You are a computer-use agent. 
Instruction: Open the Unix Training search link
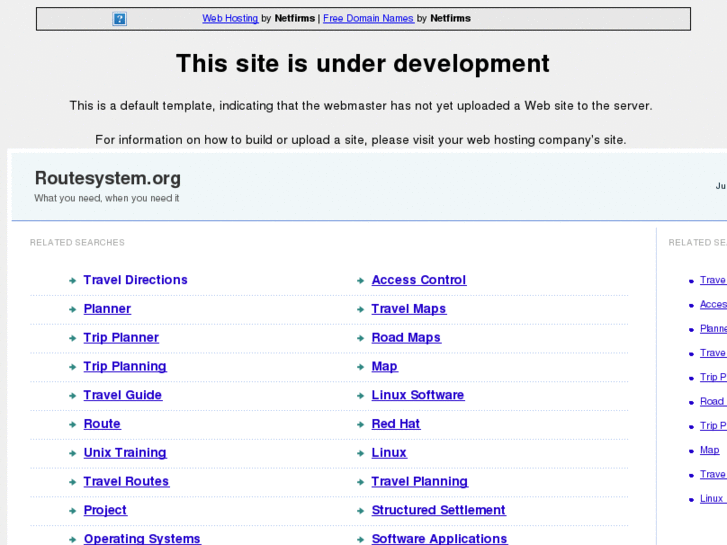(x=125, y=452)
